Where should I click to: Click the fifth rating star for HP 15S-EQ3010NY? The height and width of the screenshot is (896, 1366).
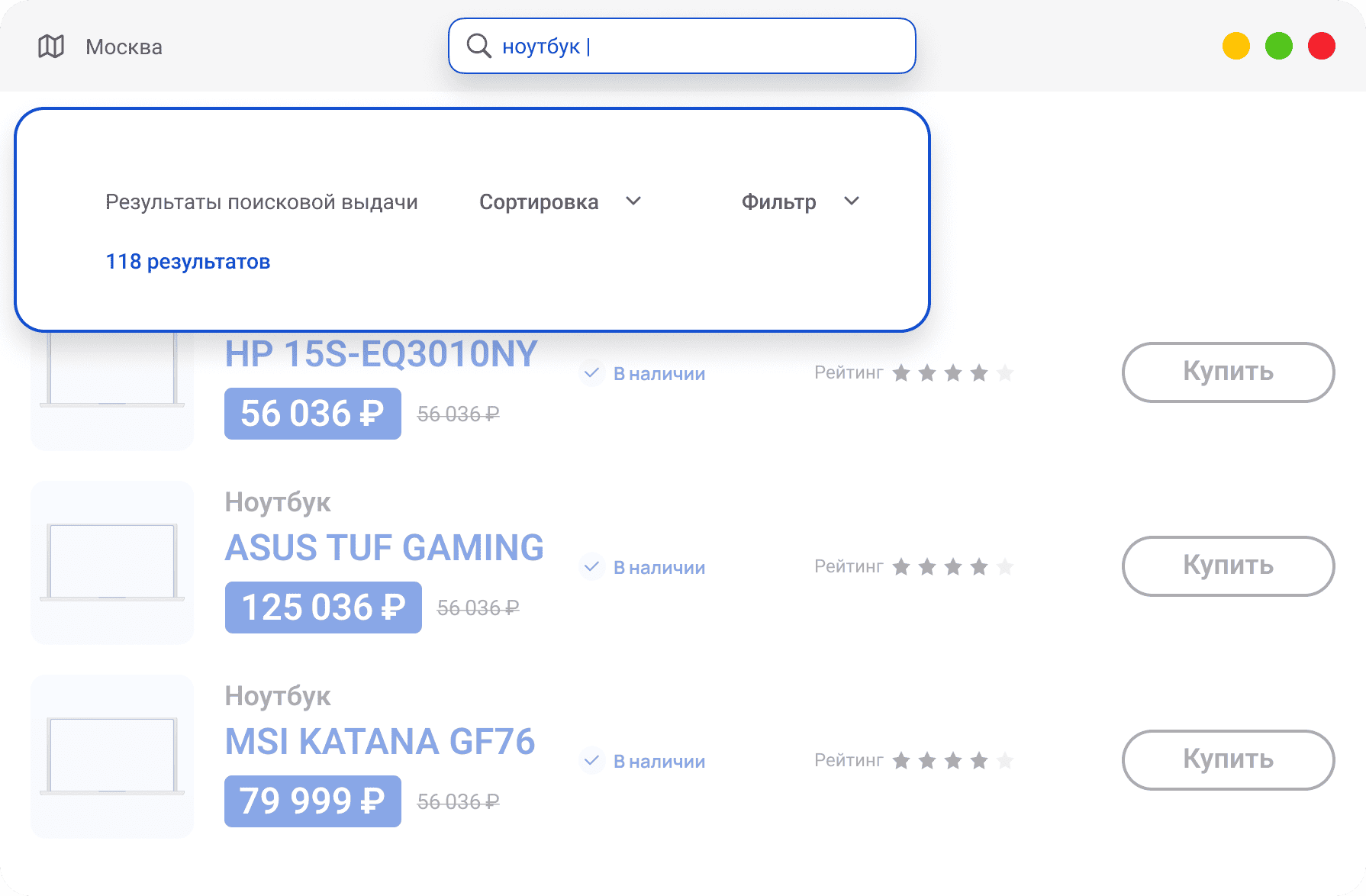pos(1005,373)
